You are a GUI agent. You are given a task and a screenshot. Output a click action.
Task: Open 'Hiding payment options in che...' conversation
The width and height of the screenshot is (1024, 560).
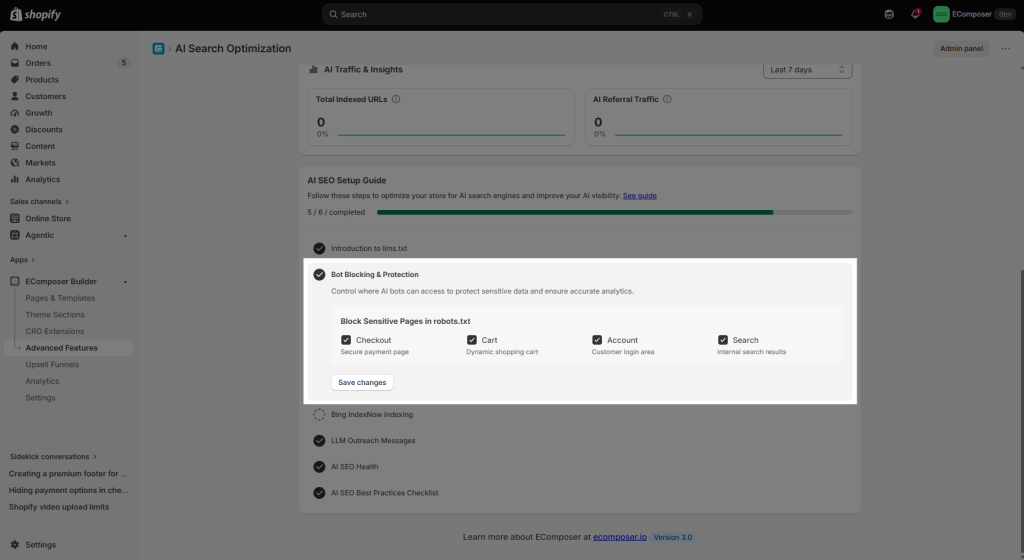tap(68, 490)
